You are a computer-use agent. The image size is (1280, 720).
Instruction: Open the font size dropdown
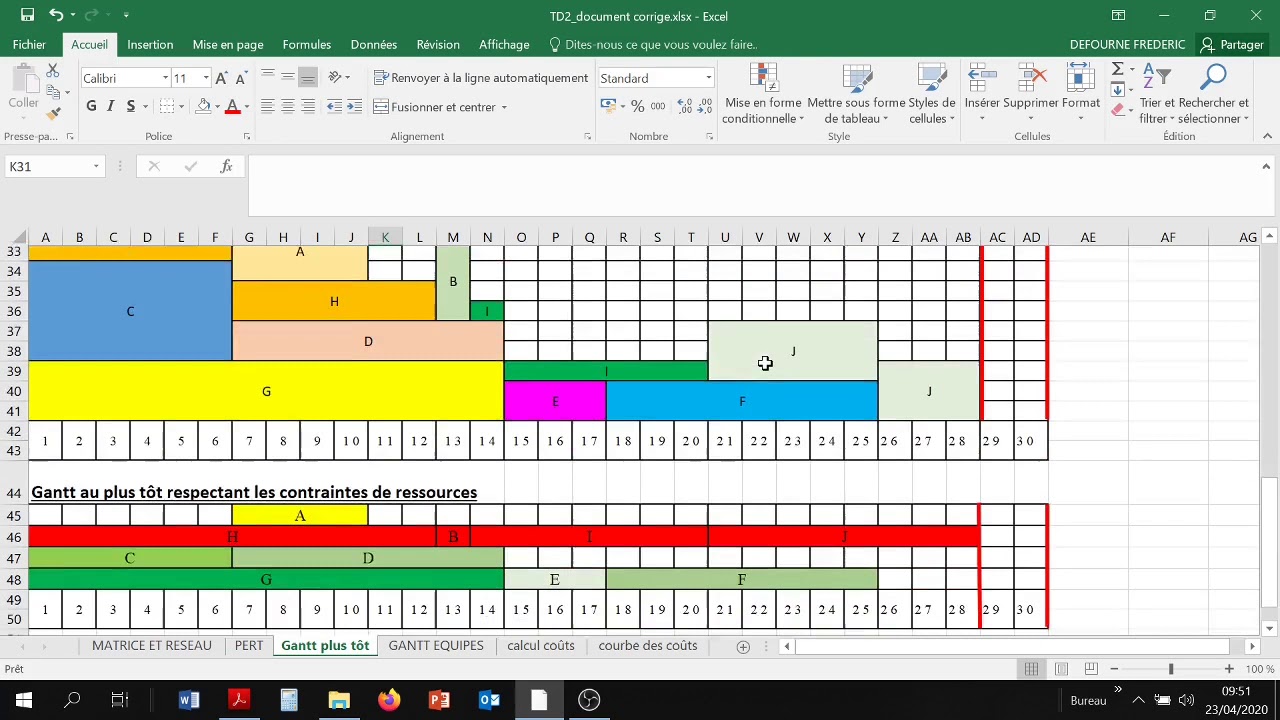point(206,78)
